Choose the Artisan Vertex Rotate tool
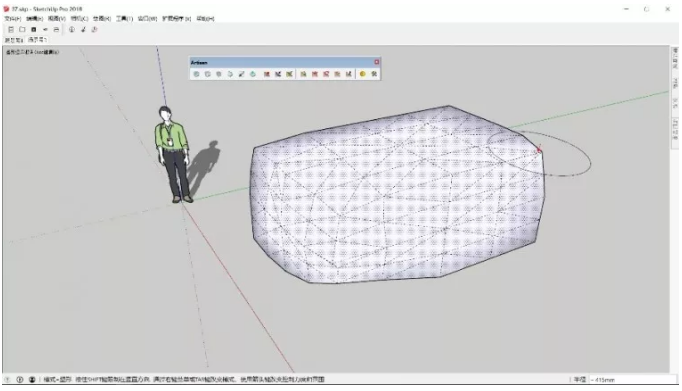Image resolution: width=682 pixels, height=391 pixels. tap(326, 74)
